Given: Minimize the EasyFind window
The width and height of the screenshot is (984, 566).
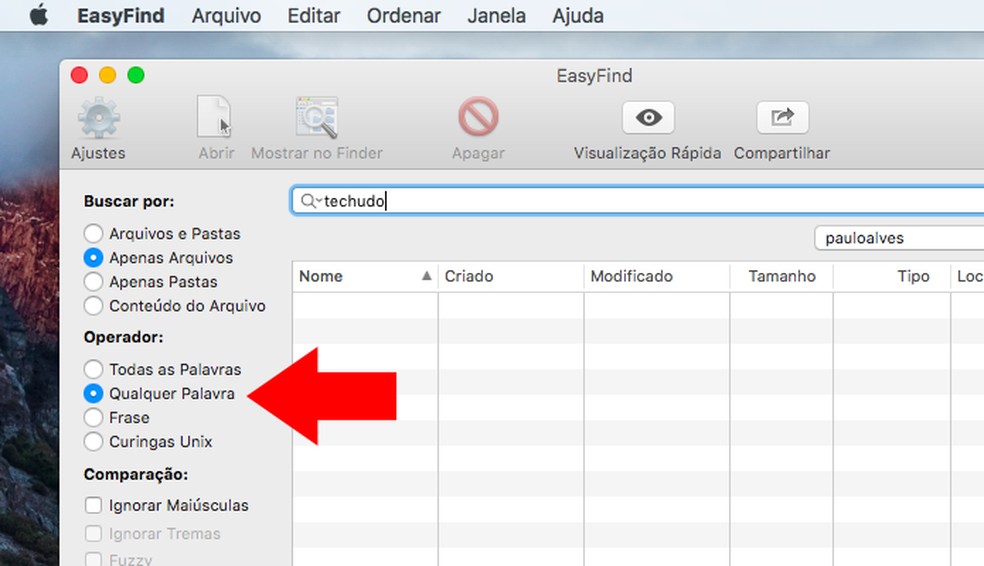Looking at the screenshot, I should click(107, 75).
